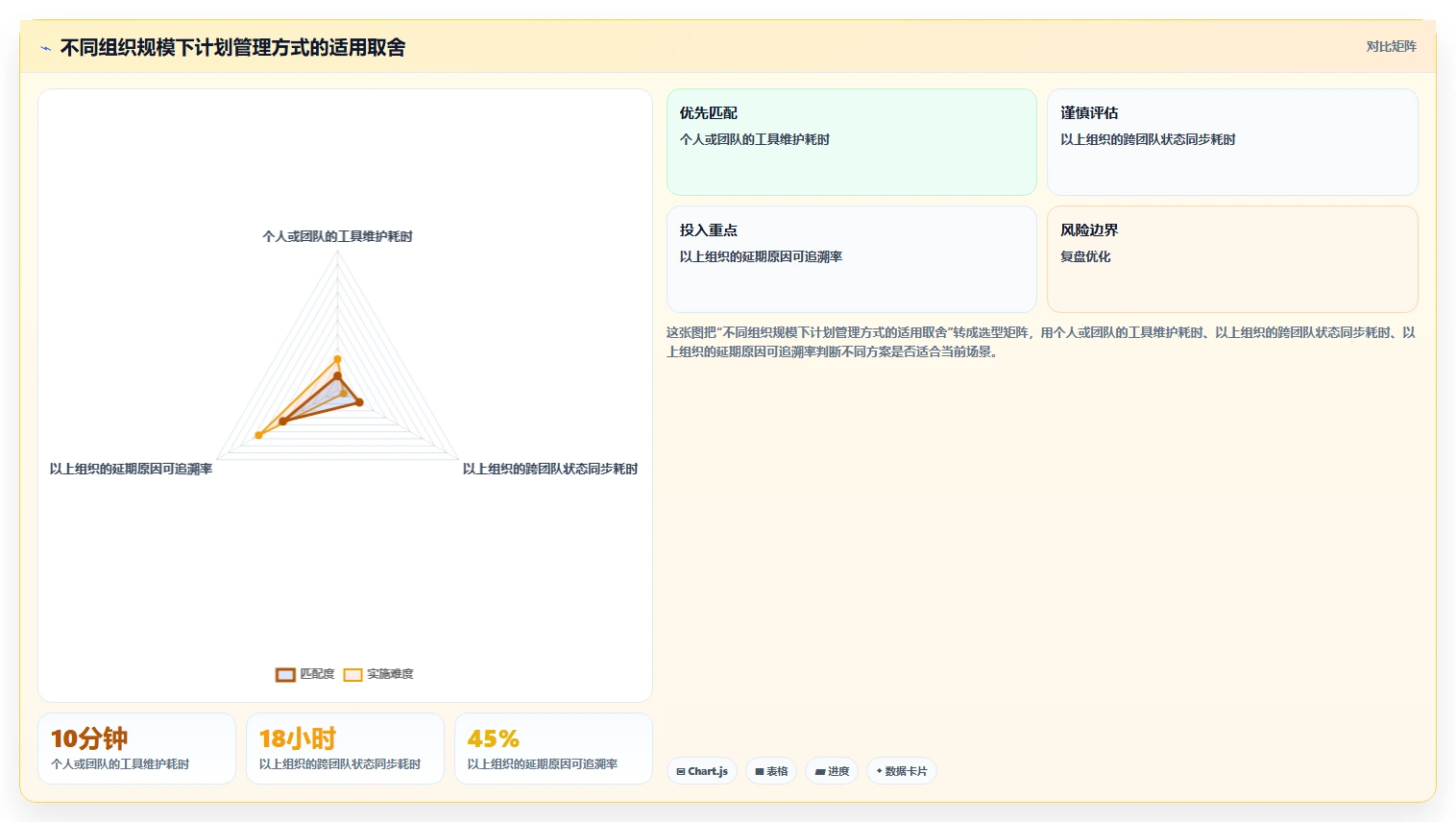The image size is (1456, 822).
Task: Click the yellow radar point on the bottom-left axis
Action: coord(258,436)
